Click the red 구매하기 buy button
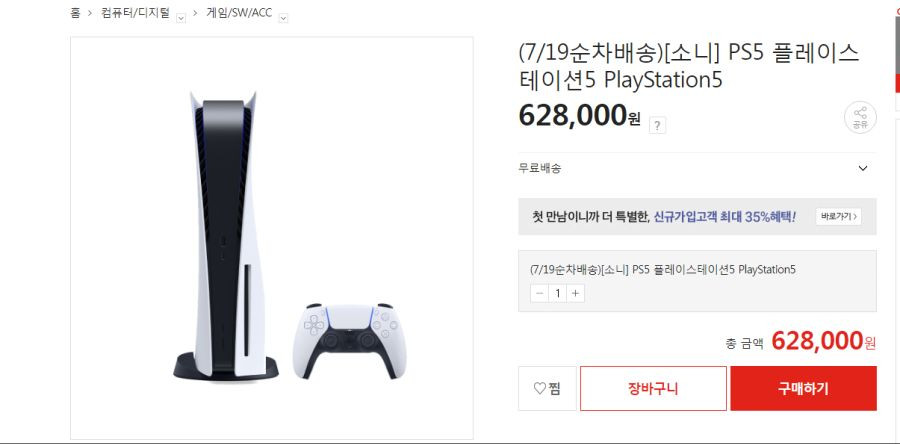The height and width of the screenshot is (444, 900). click(803, 388)
